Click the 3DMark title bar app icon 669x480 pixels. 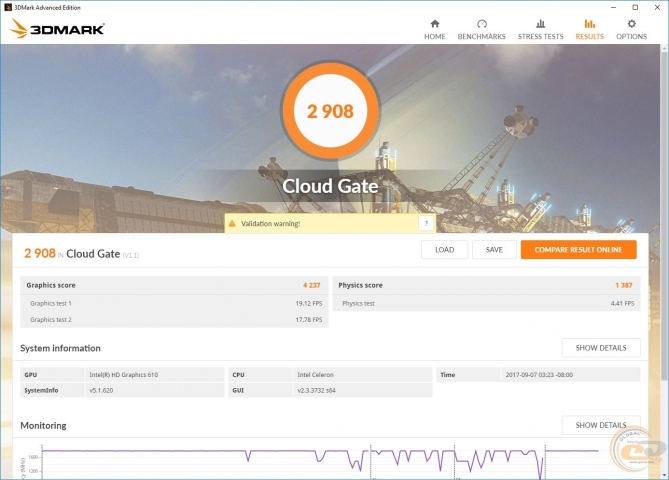tap(7, 7)
